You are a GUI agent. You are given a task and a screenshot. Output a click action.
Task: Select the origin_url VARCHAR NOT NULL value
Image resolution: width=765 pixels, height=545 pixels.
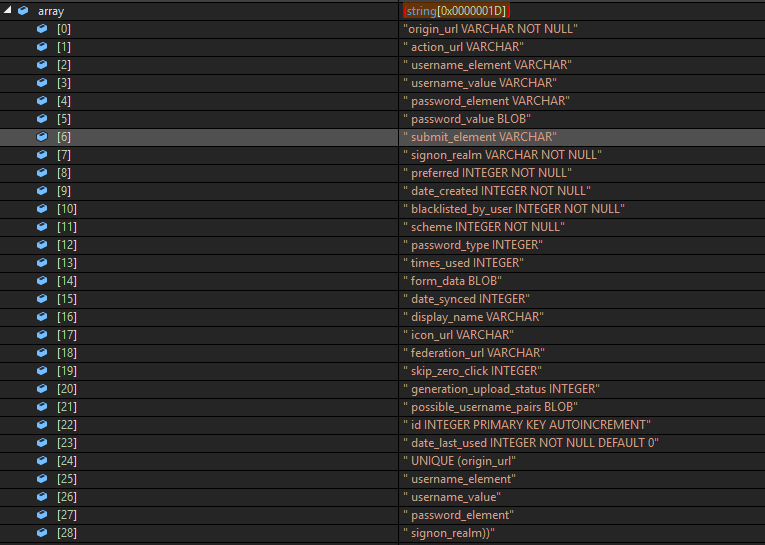(490, 28)
